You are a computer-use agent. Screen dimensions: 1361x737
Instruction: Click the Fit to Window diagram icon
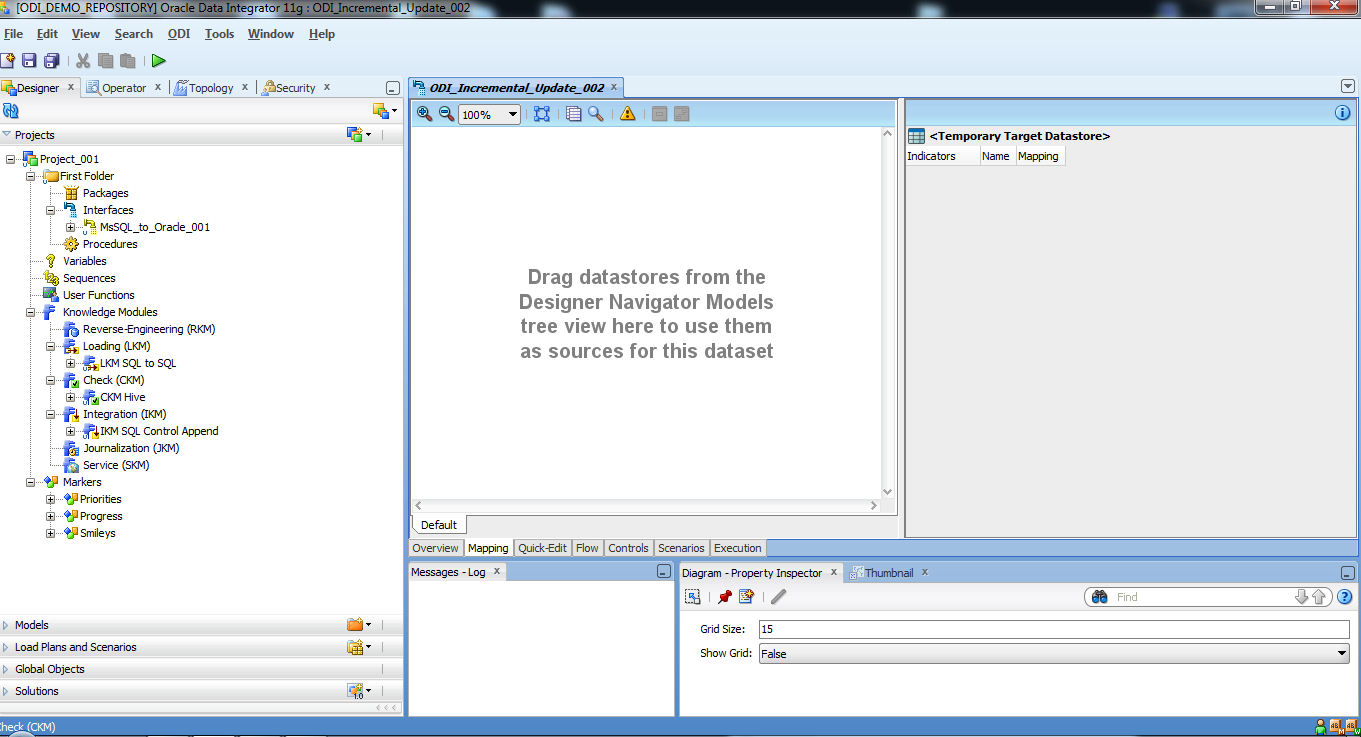pyautogui.click(x=541, y=114)
